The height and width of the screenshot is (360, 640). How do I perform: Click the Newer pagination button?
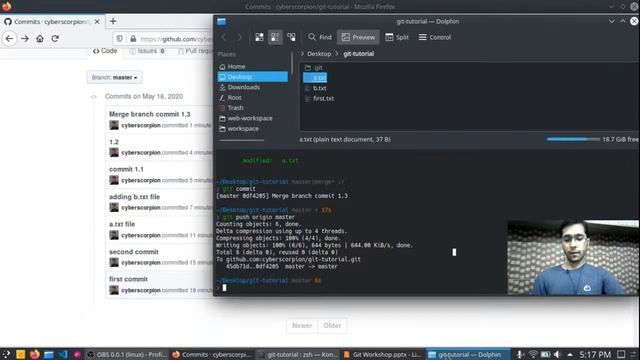coord(302,326)
